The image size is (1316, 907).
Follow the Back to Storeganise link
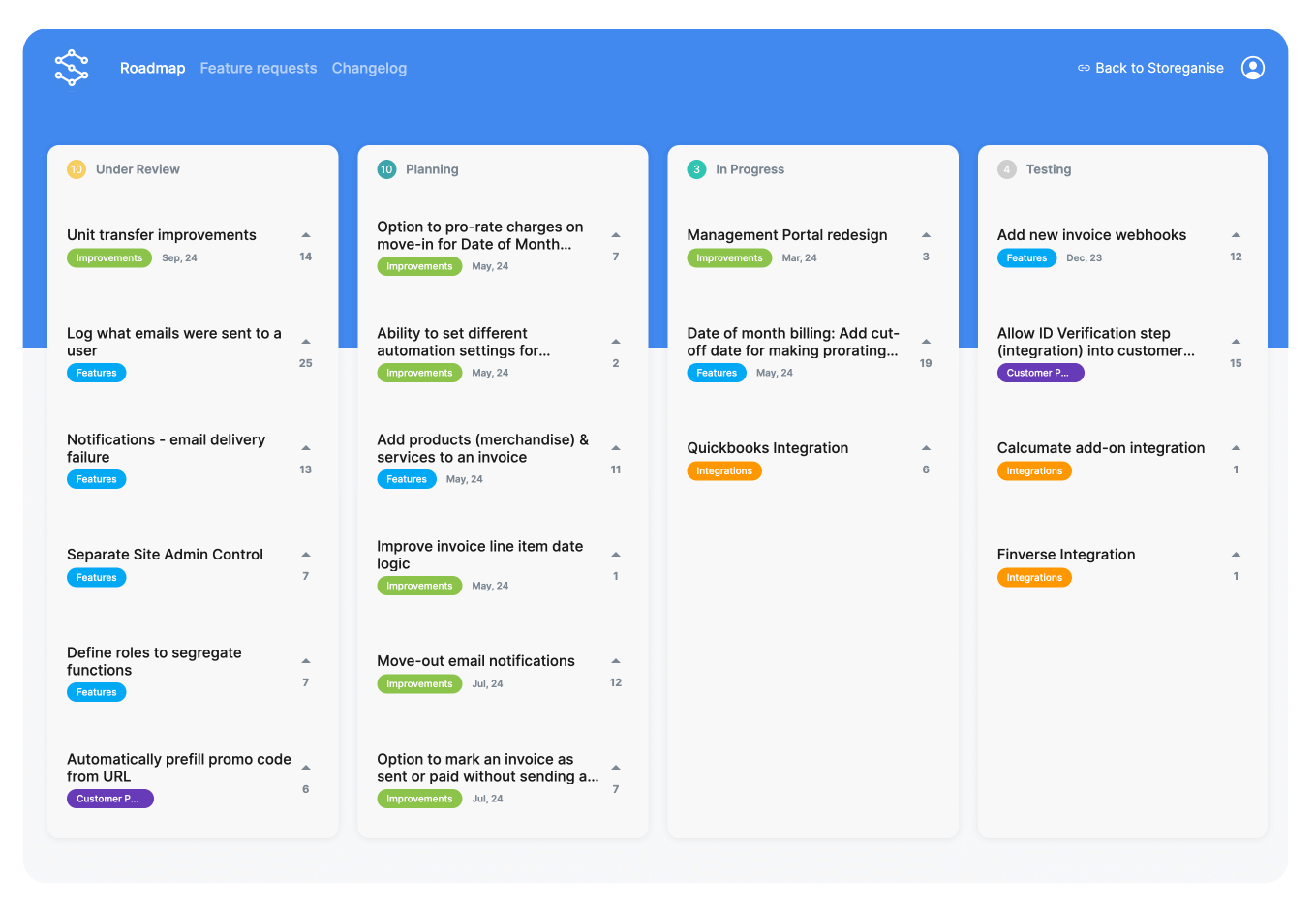tap(1150, 68)
